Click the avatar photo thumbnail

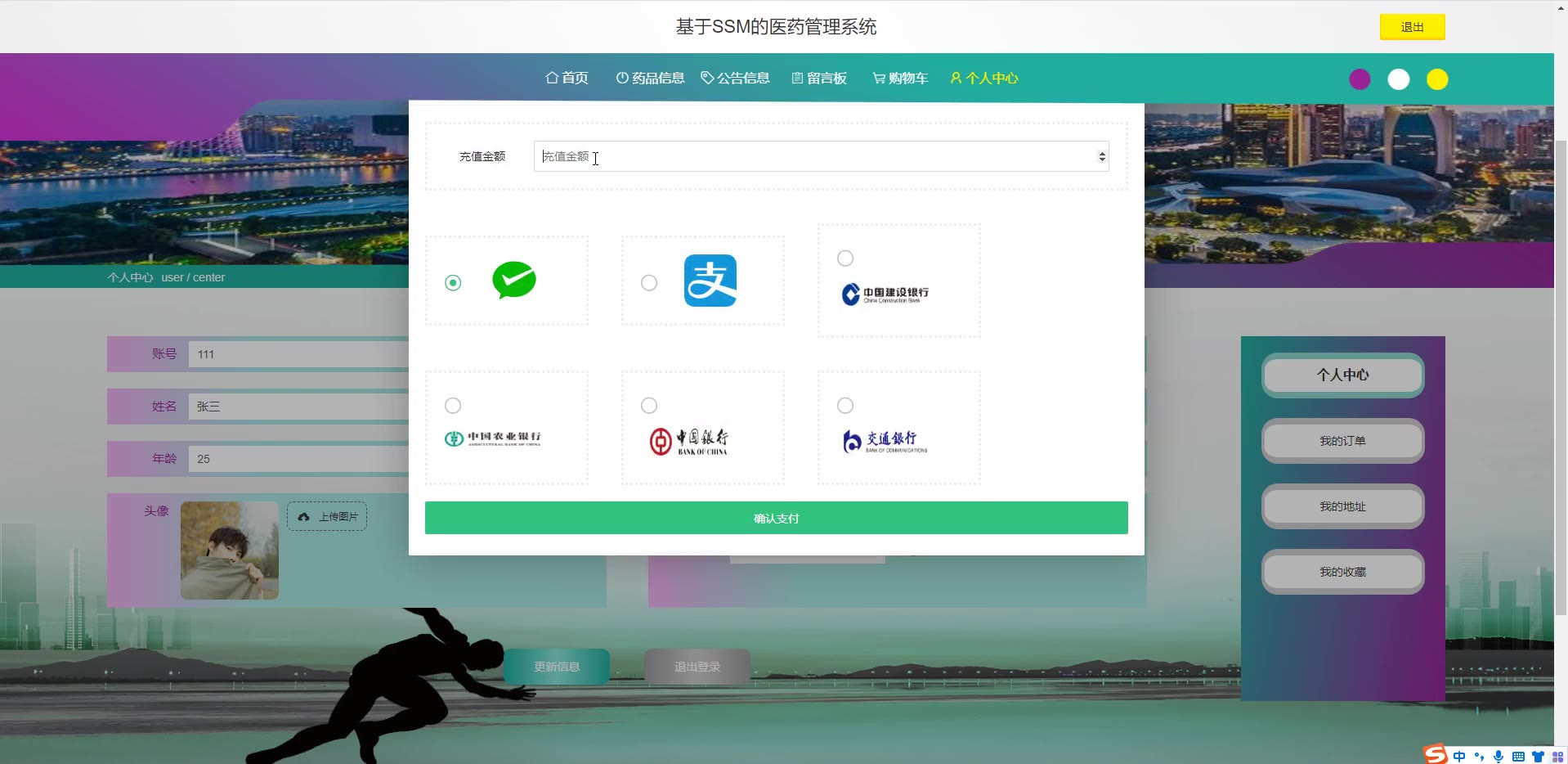click(230, 551)
